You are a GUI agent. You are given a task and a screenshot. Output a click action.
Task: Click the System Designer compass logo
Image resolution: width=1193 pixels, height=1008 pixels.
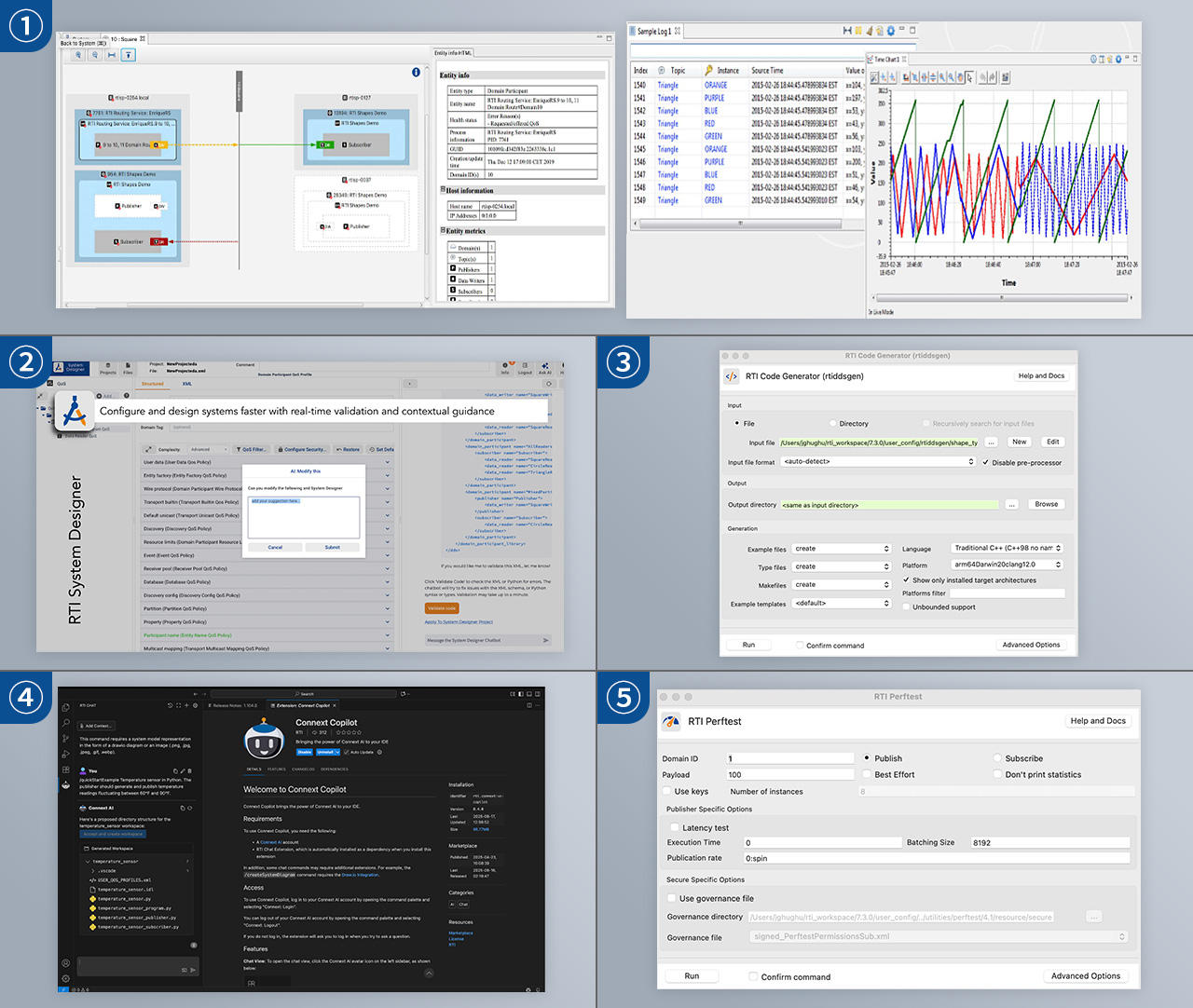point(74,411)
